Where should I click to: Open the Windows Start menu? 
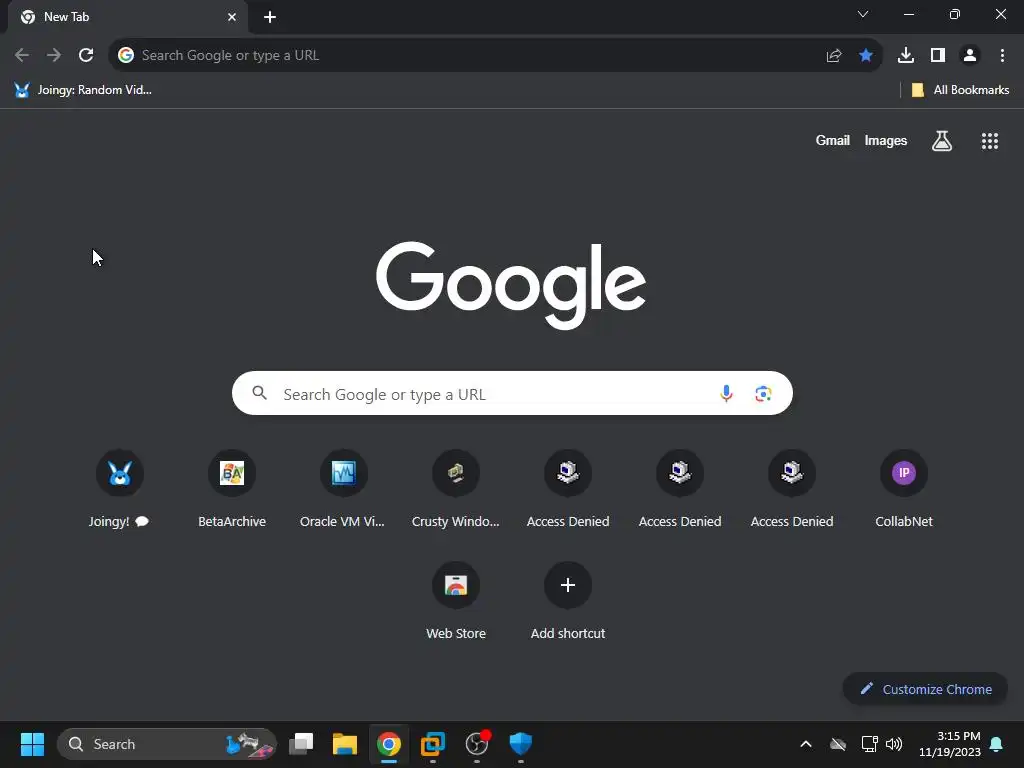(x=32, y=744)
